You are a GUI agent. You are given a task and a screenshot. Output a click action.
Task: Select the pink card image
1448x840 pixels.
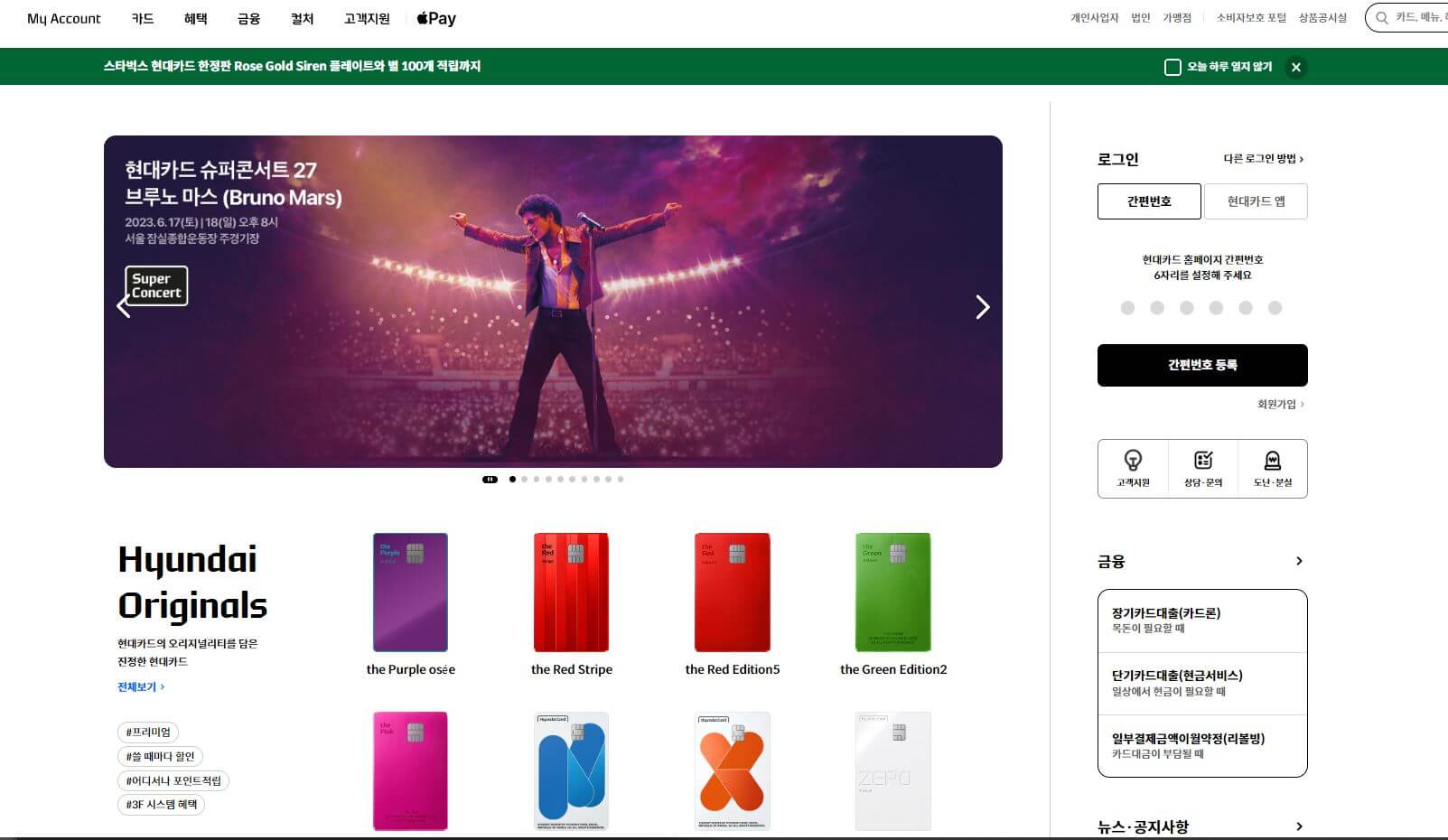point(410,771)
